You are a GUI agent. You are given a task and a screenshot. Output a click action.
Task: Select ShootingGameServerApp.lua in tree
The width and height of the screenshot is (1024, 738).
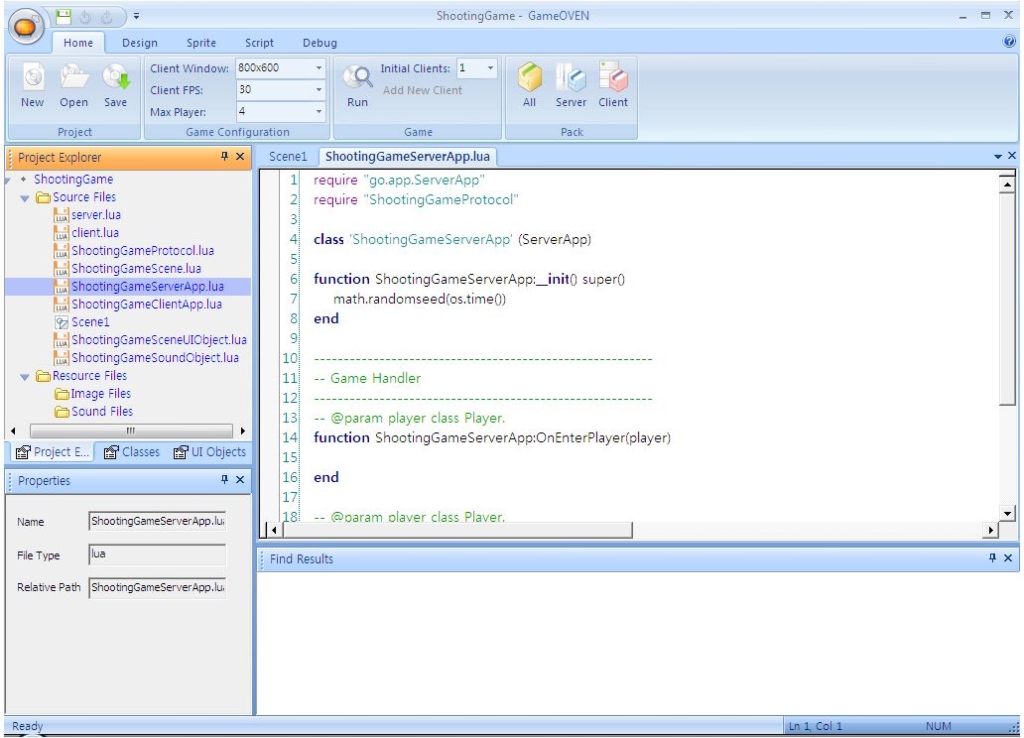148,286
